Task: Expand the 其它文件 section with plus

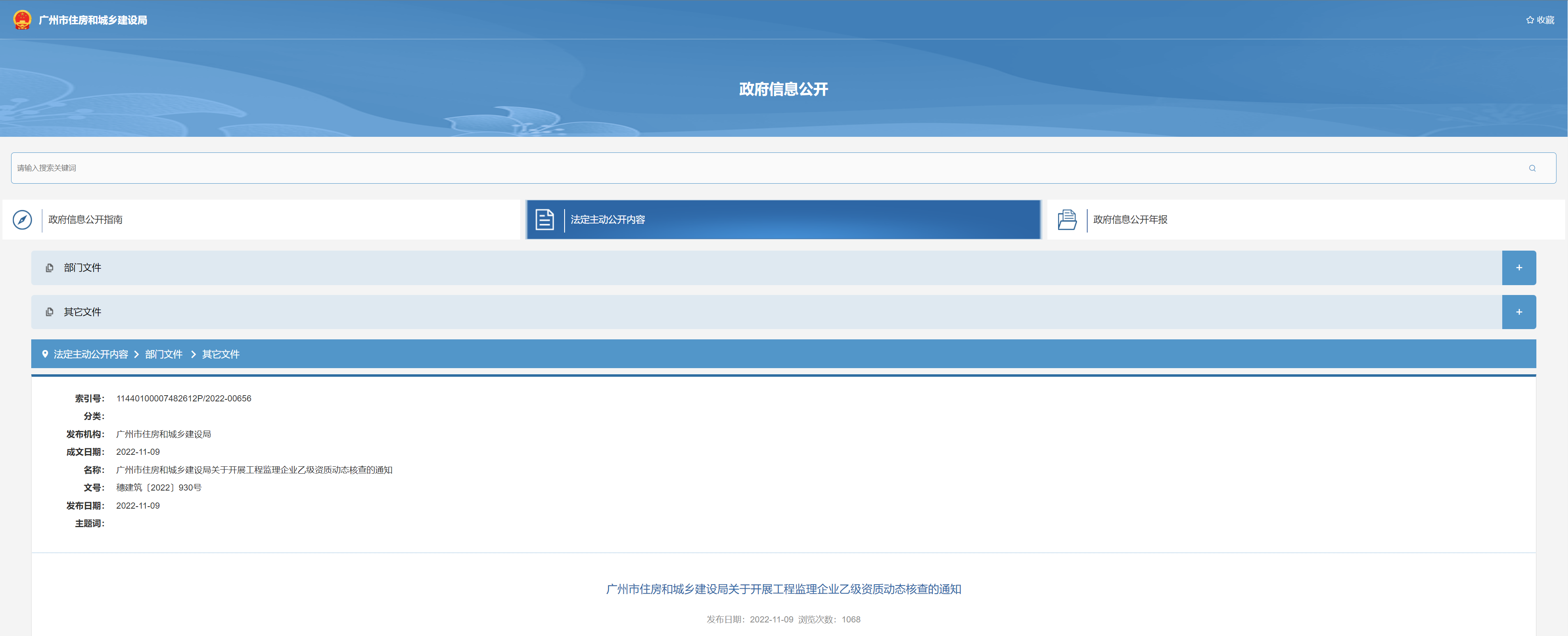Action: pyautogui.click(x=1518, y=312)
